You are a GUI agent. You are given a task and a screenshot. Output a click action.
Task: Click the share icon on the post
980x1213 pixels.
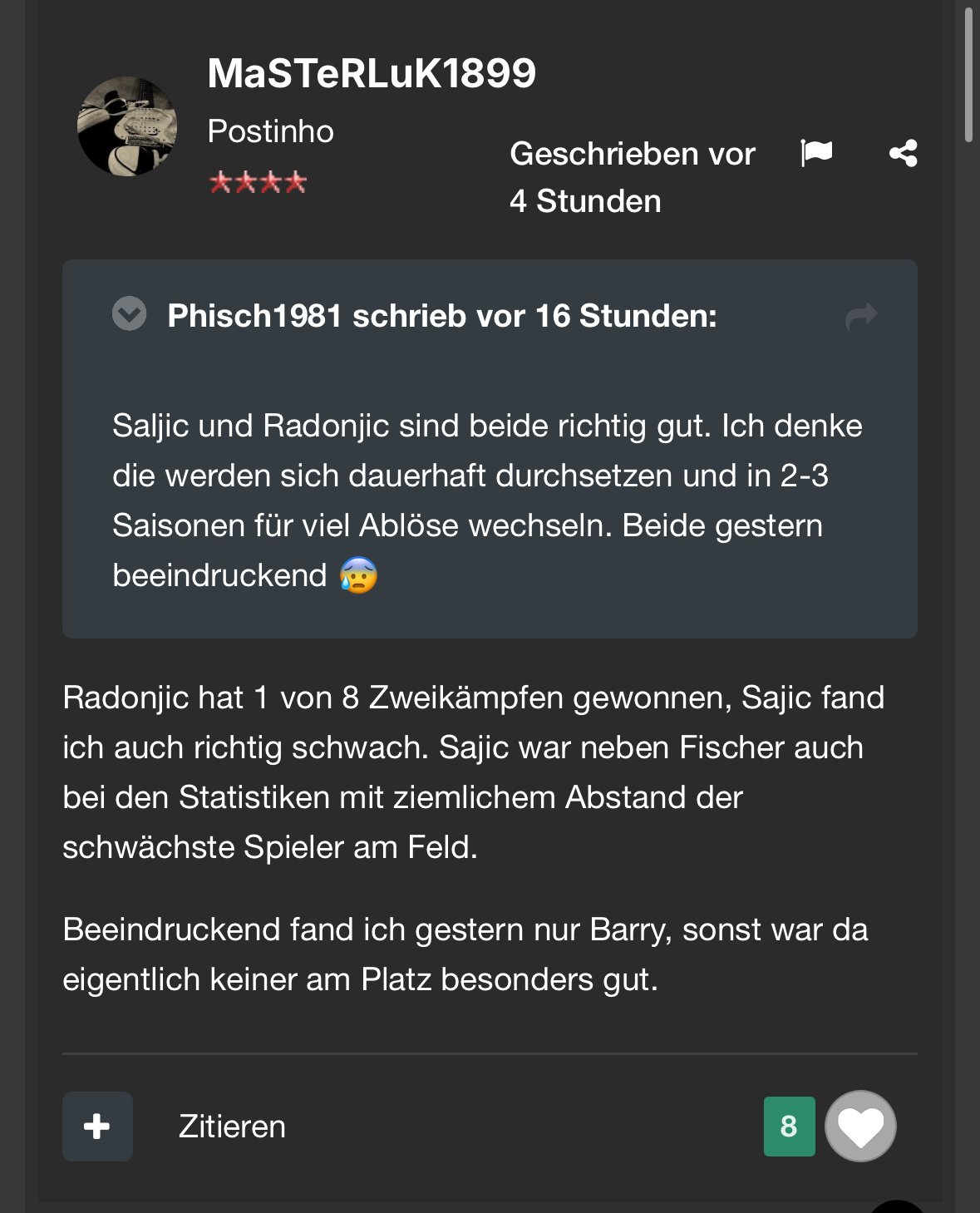pos(903,153)
